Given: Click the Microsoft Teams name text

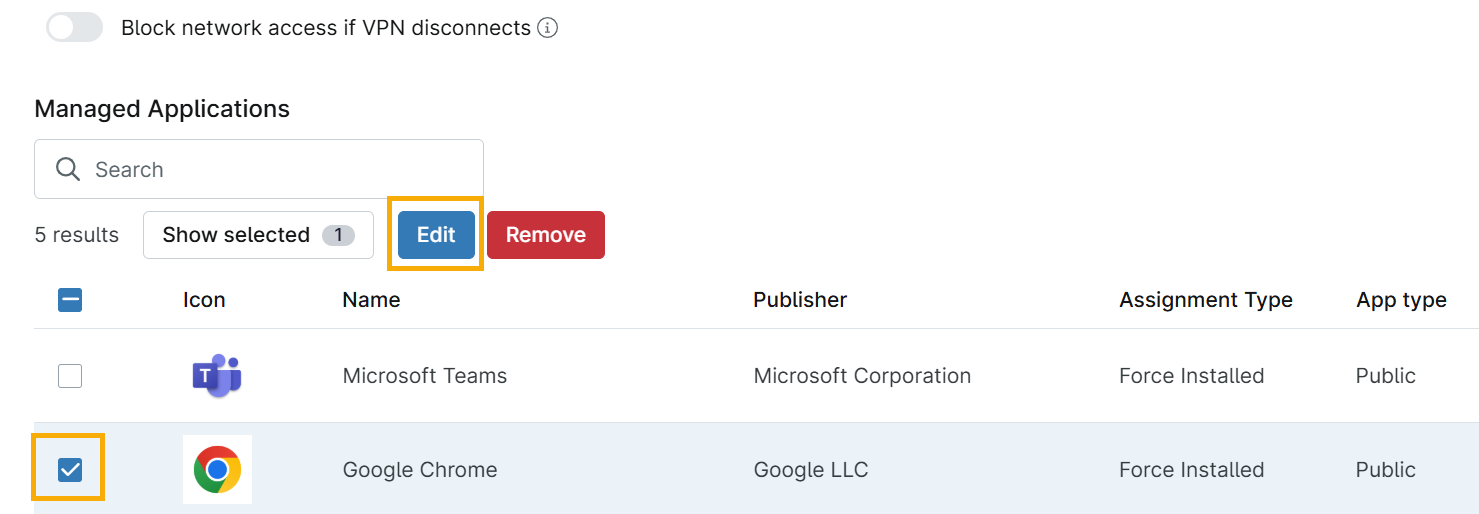Looking at the screenshot, I should [x=424, y=376].
